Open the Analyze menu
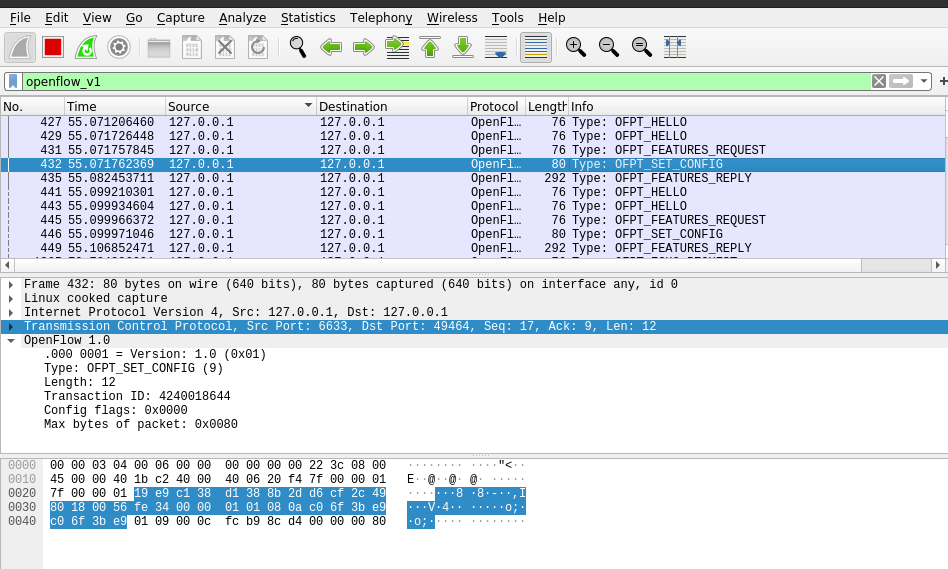Viewport: 948px width, 569px height. tap(242, 18)
